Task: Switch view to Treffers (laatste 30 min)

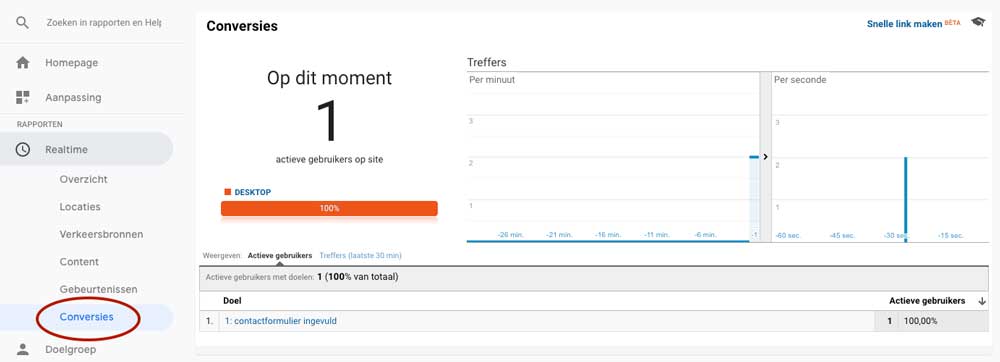Action: (x=360, y=256)
